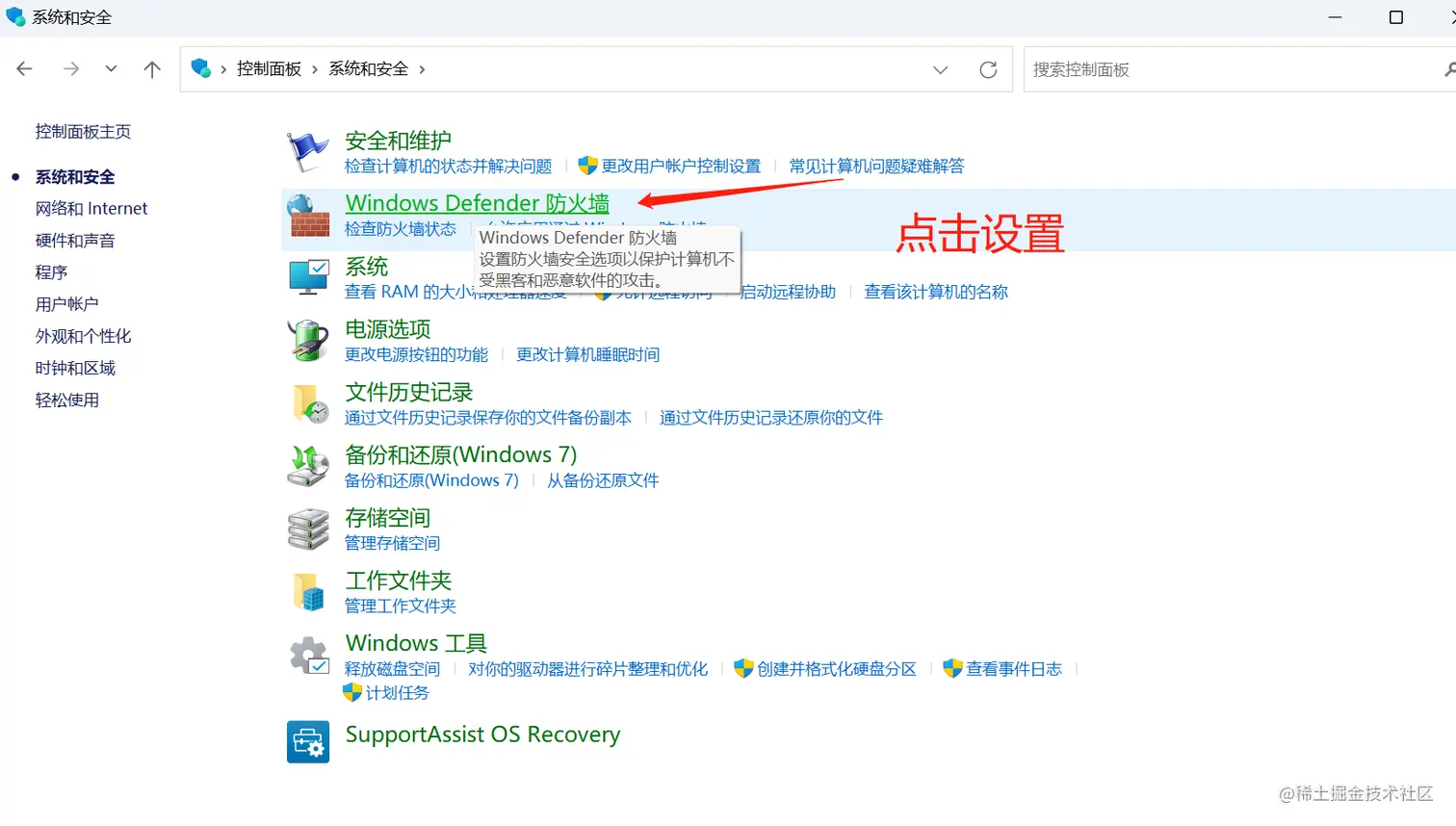
Task: Open the Windows Defender 防火墙 heading link
Action: pyautogui.click(x=477, y=203)
